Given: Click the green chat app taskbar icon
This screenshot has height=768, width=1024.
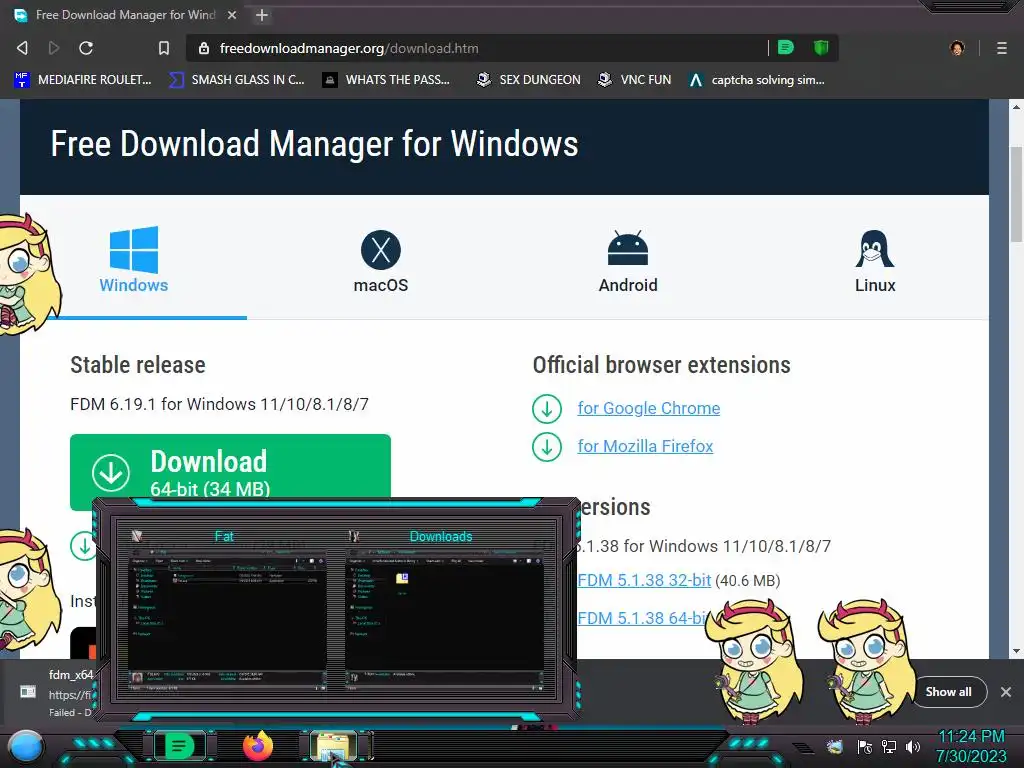Looking at the screenshot, I should coord(178,746).
